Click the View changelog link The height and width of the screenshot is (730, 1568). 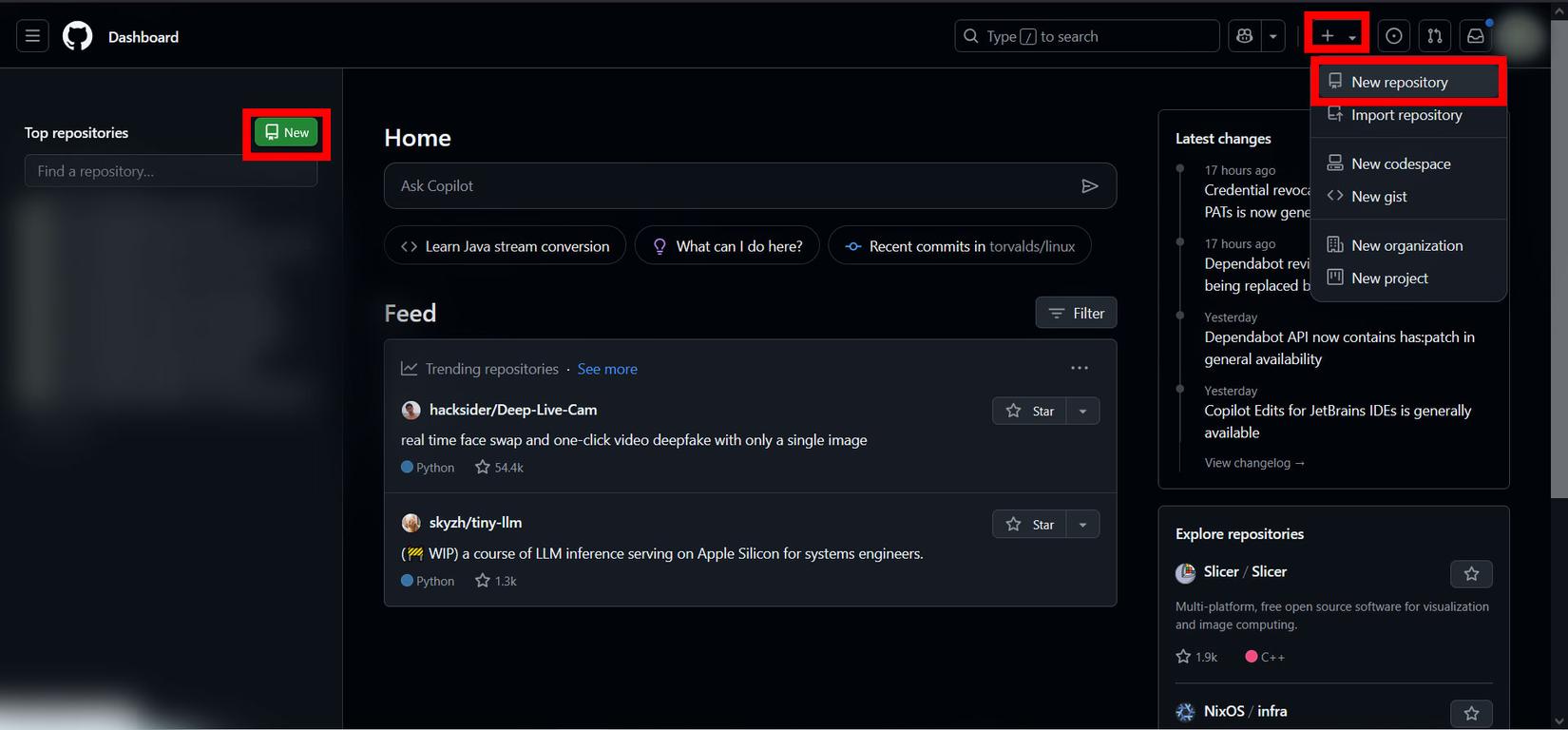click(1254, 463)
